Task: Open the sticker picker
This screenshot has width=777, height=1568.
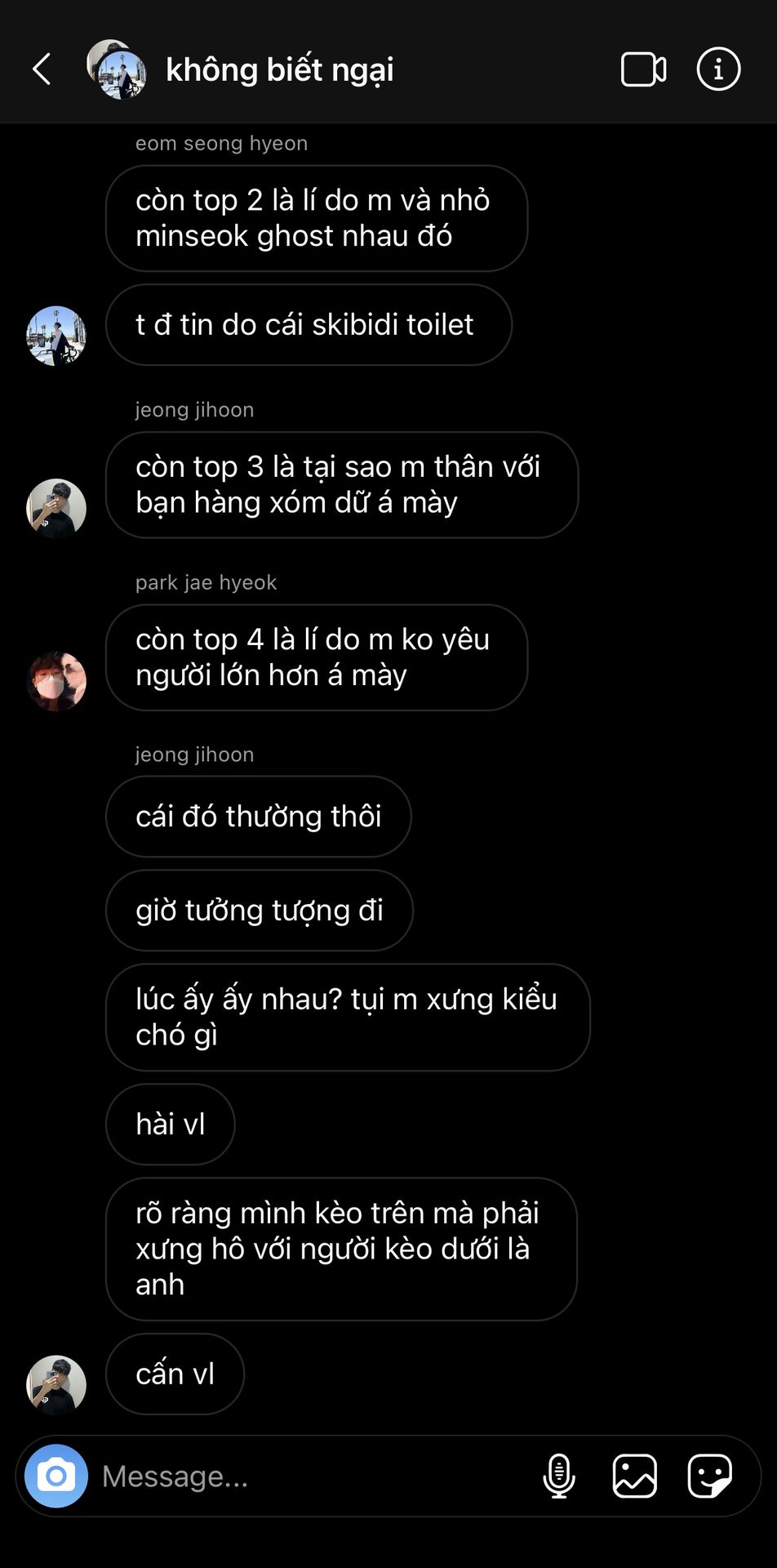Action: pyautogui.click(x=710, y=1476)
